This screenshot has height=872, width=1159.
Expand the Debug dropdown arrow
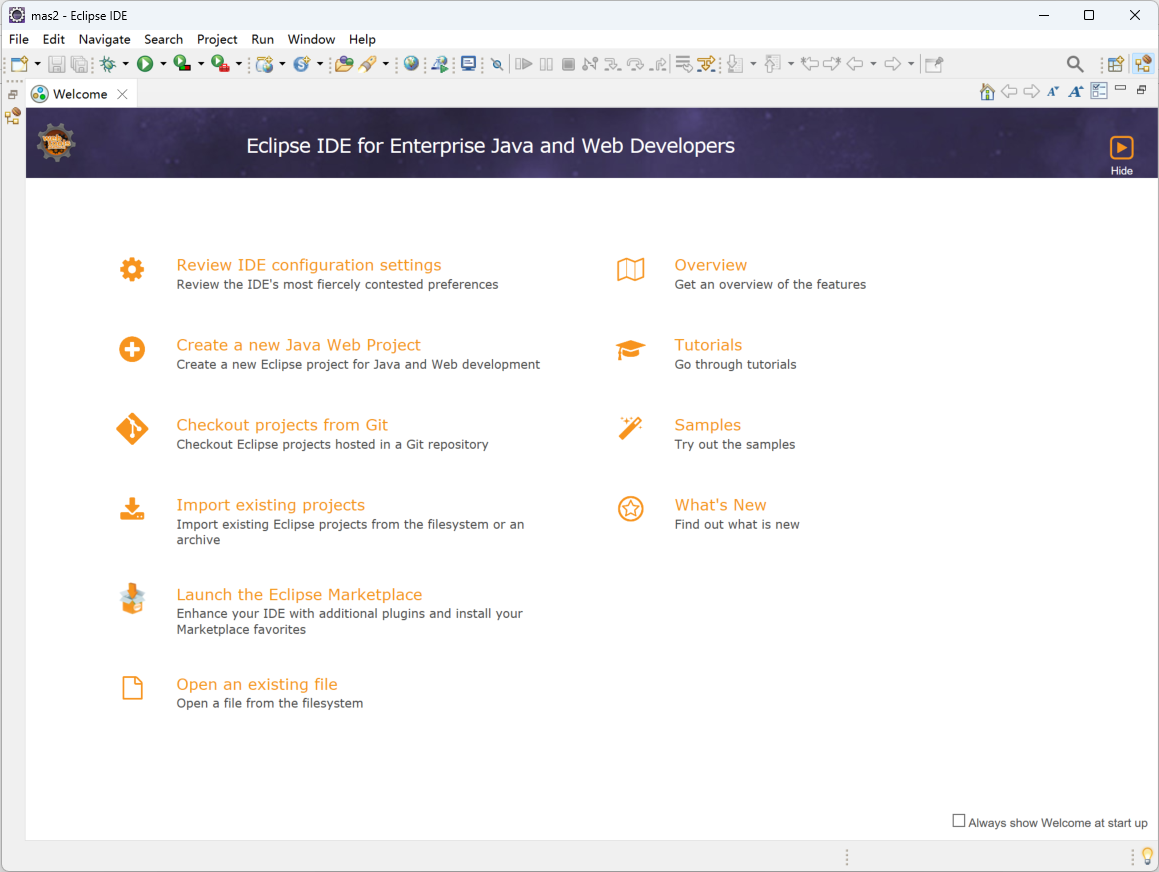(126, 64)
